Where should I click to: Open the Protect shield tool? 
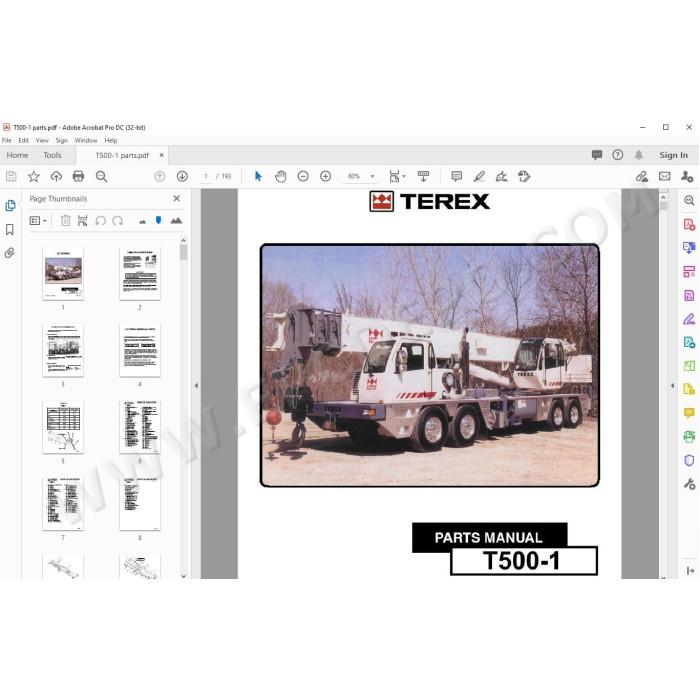(689, 460)
